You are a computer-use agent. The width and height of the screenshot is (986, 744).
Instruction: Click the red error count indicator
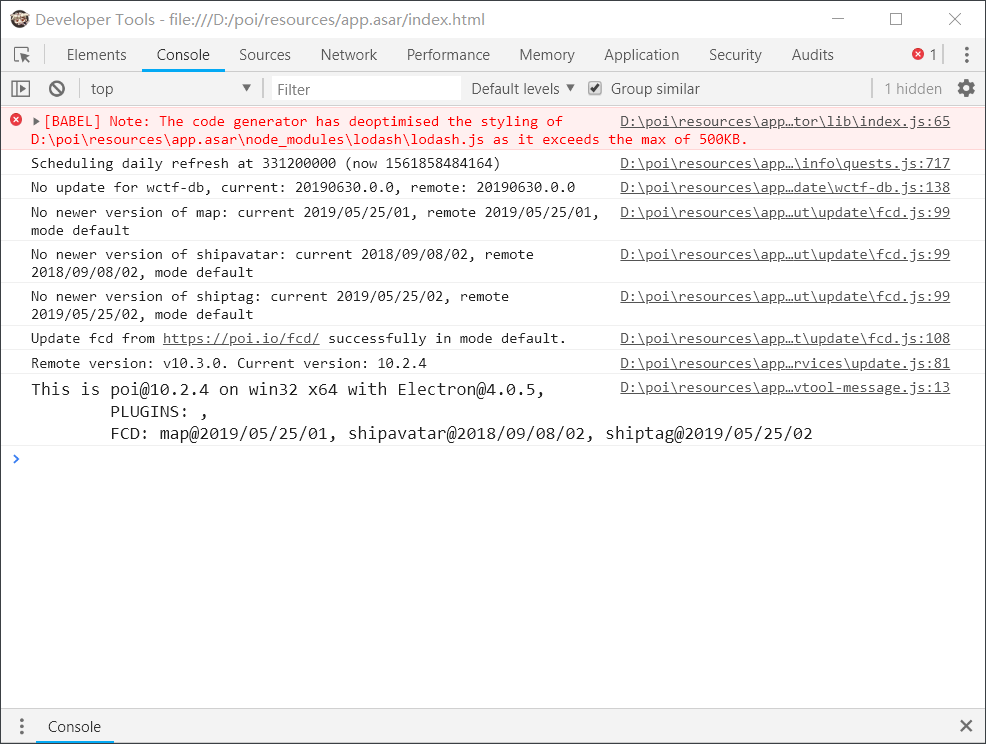(x=924, y=55)
